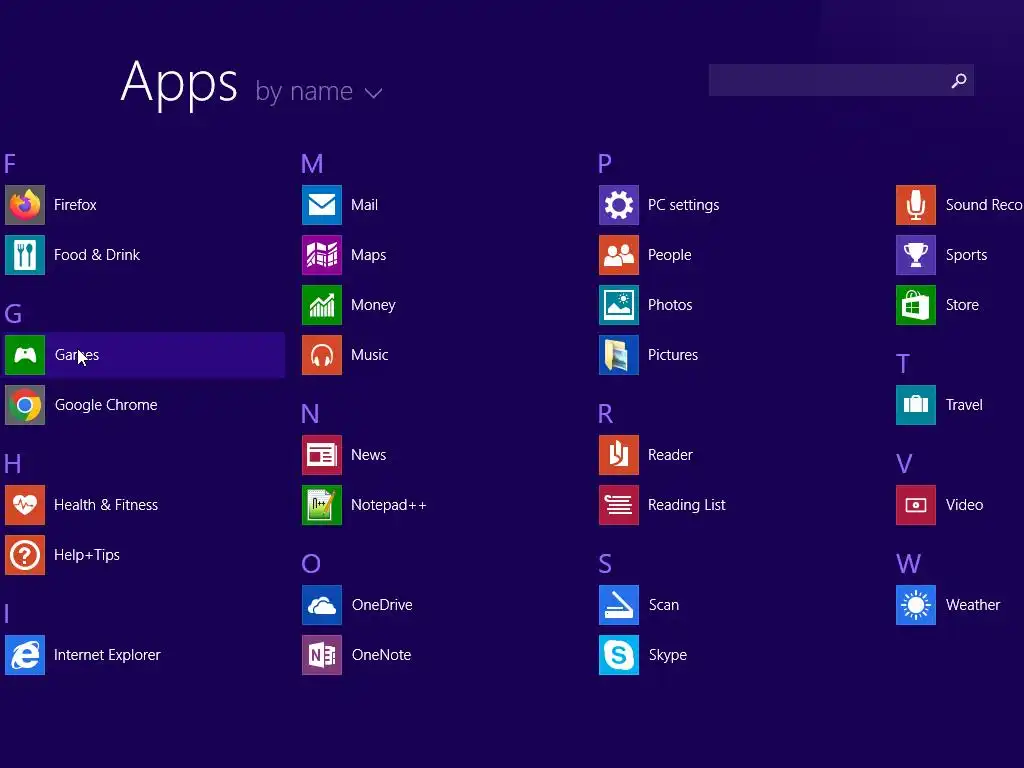Click the W group letter header

(x=908, y=564)
